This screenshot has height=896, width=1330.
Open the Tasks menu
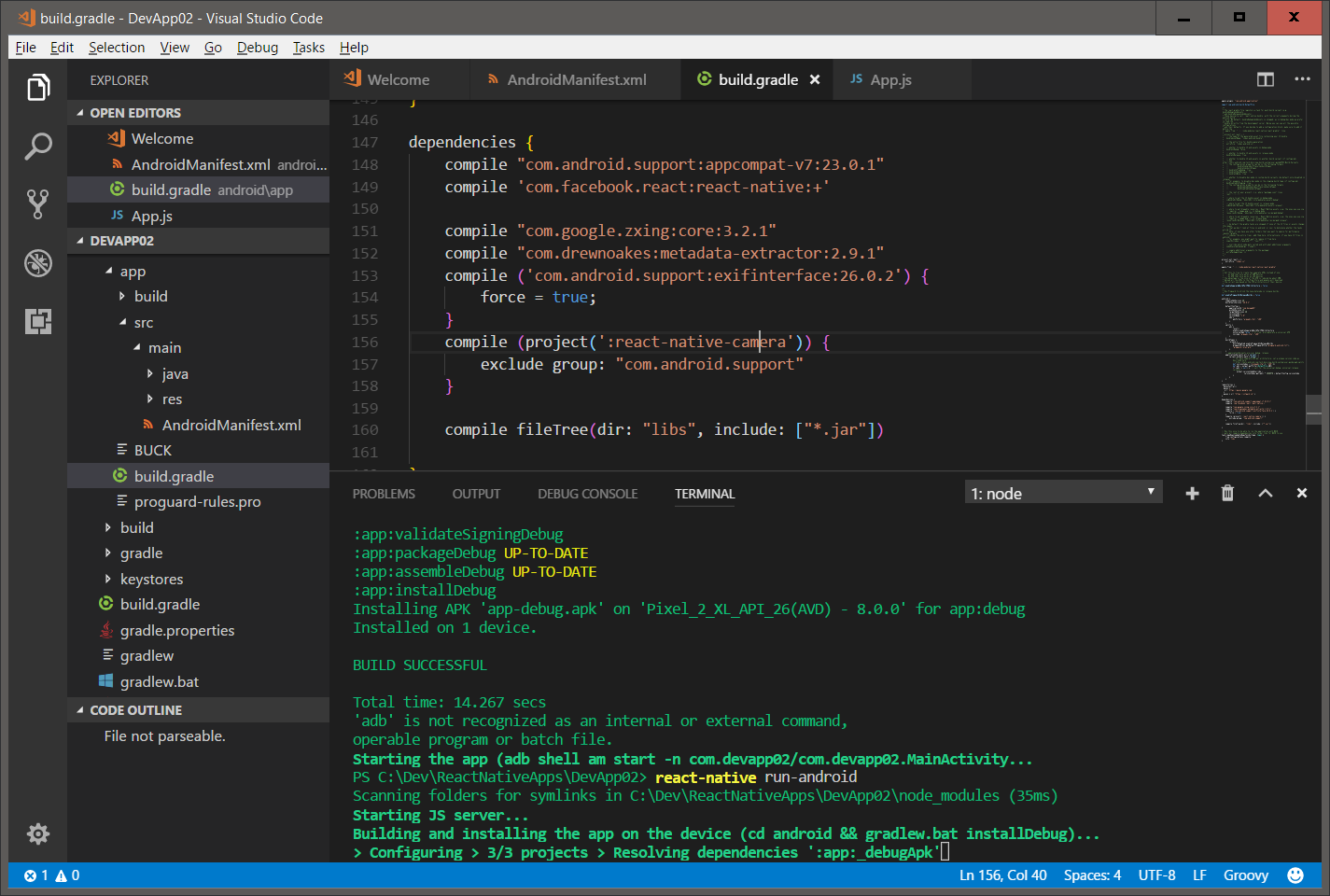(x=309, y=48)
